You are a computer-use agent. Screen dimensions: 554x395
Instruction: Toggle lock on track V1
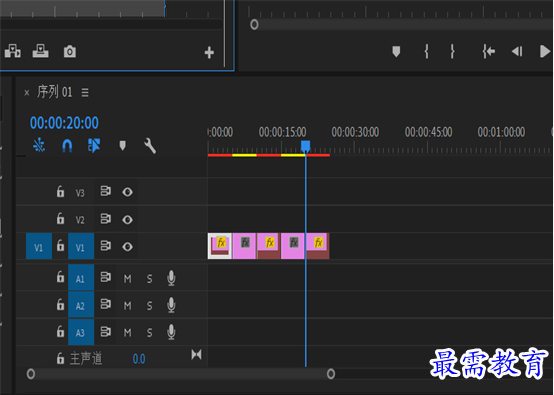60,246
